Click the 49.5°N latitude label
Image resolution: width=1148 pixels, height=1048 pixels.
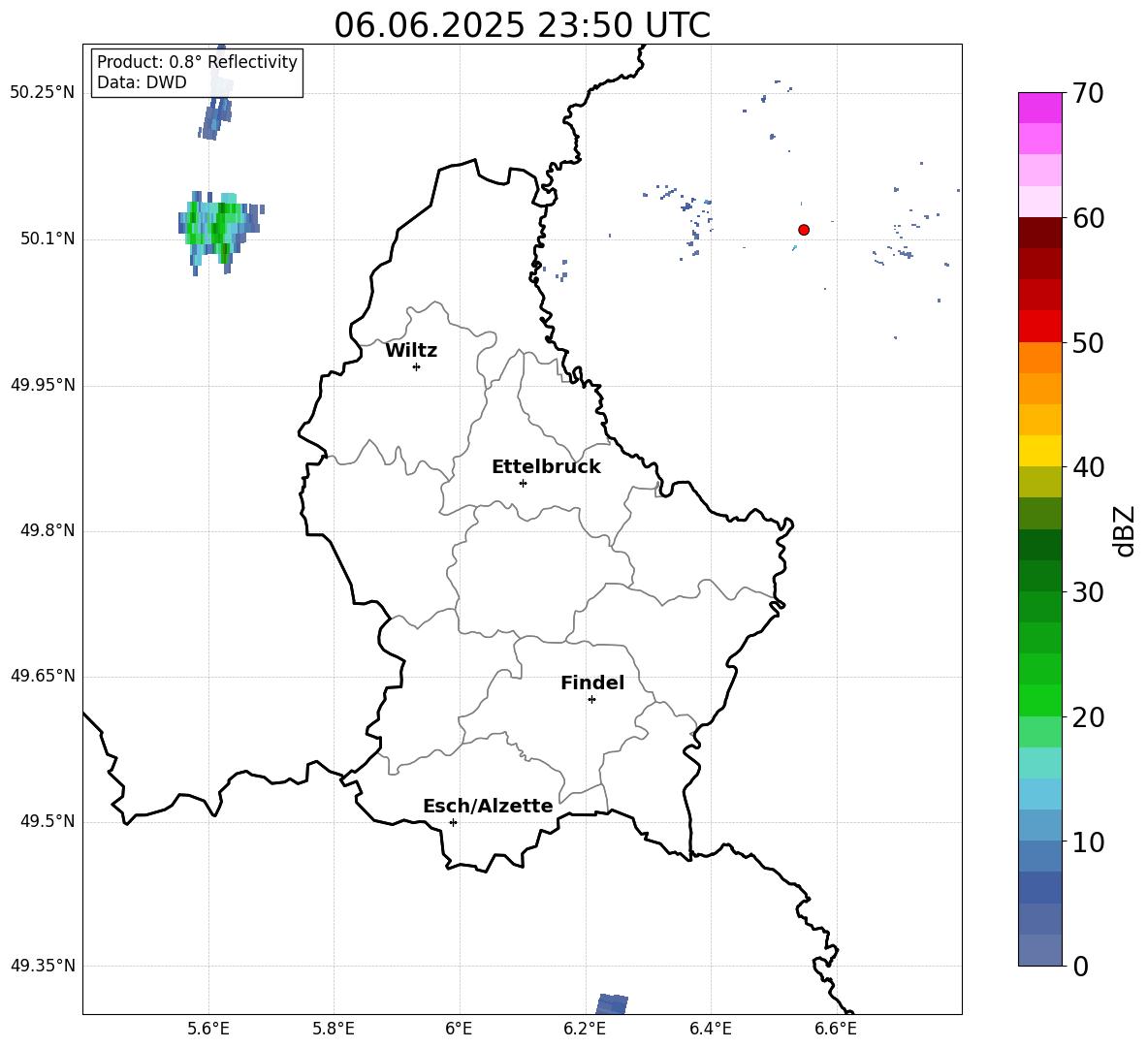click(x=48, y=821)
